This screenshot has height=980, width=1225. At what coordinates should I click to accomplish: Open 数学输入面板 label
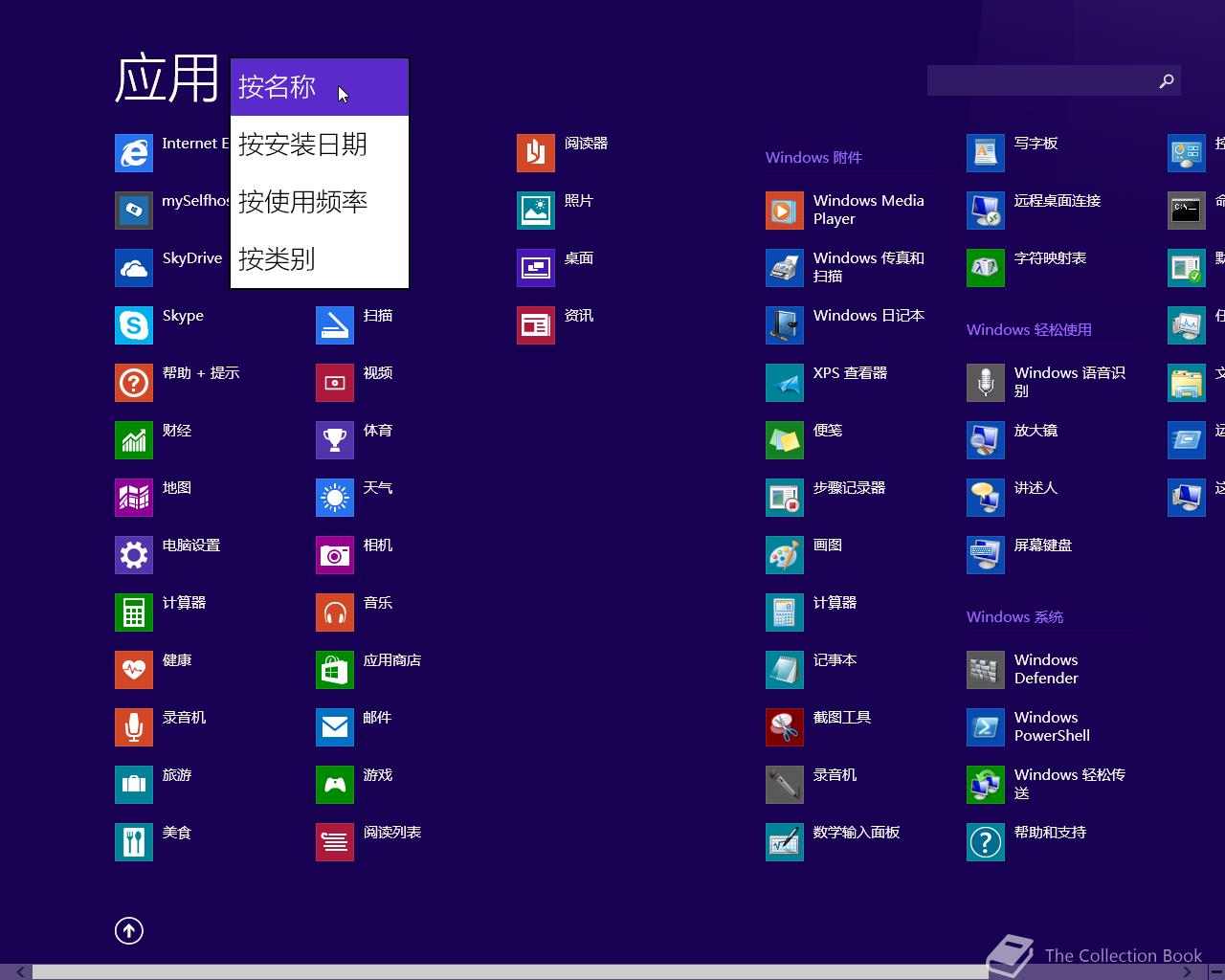tap(857, 833)
